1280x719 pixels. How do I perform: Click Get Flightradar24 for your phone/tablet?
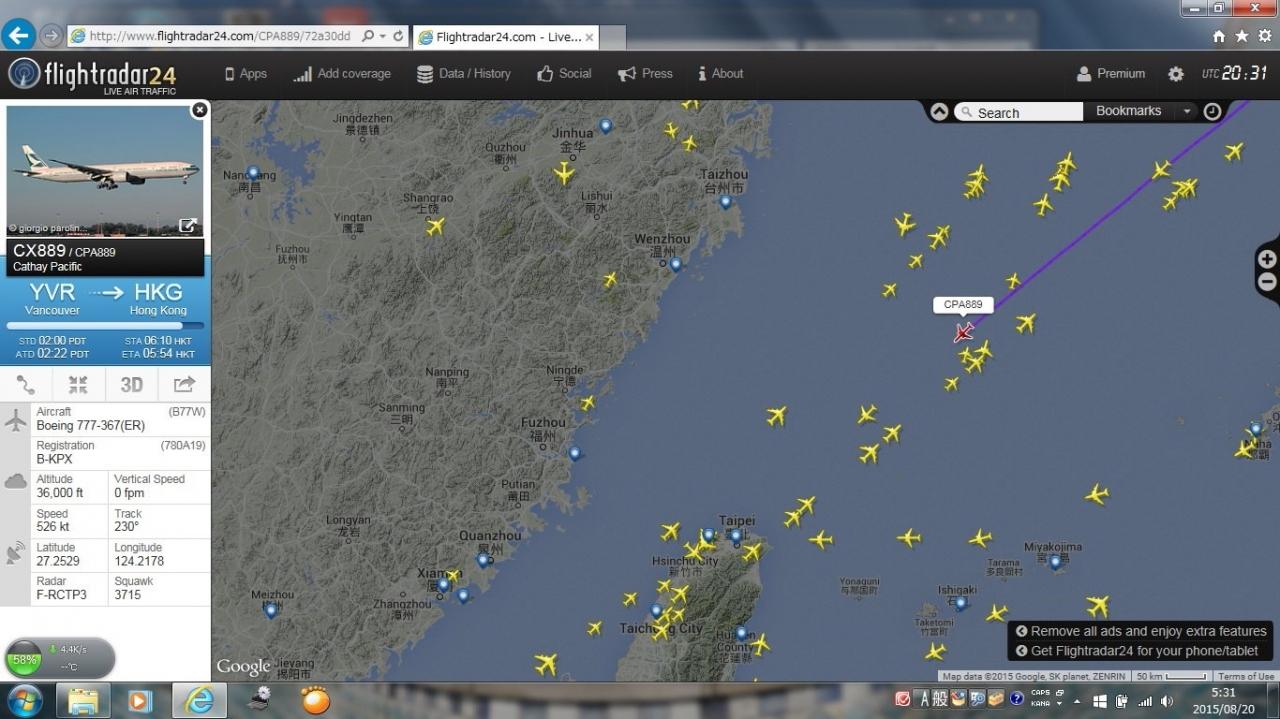point(1137,651)
